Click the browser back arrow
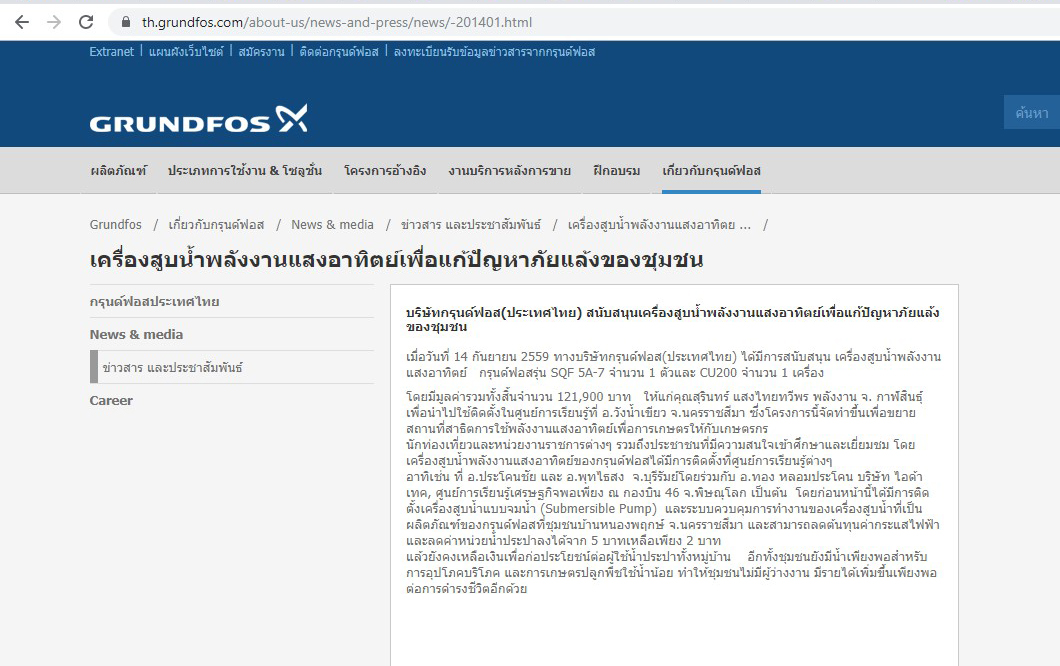The width and height of the screenshot is (1060, 666). (22, 22)
